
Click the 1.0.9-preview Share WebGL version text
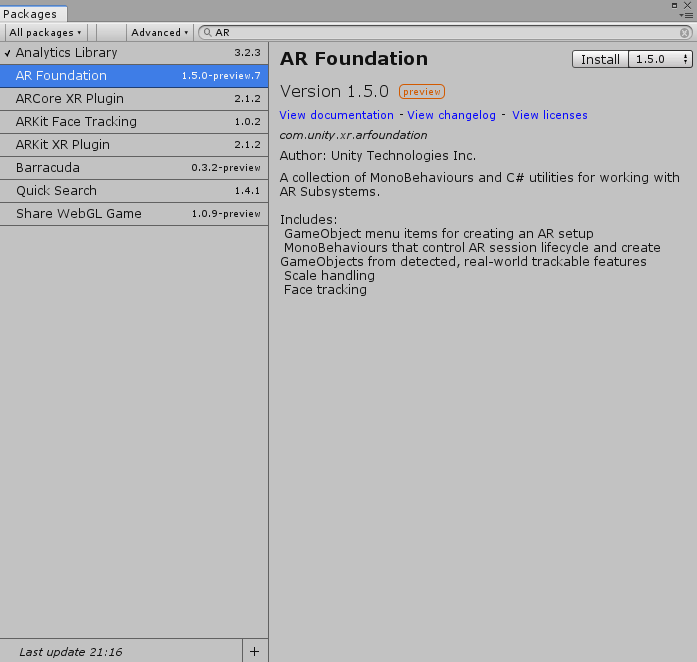(226, 214)
